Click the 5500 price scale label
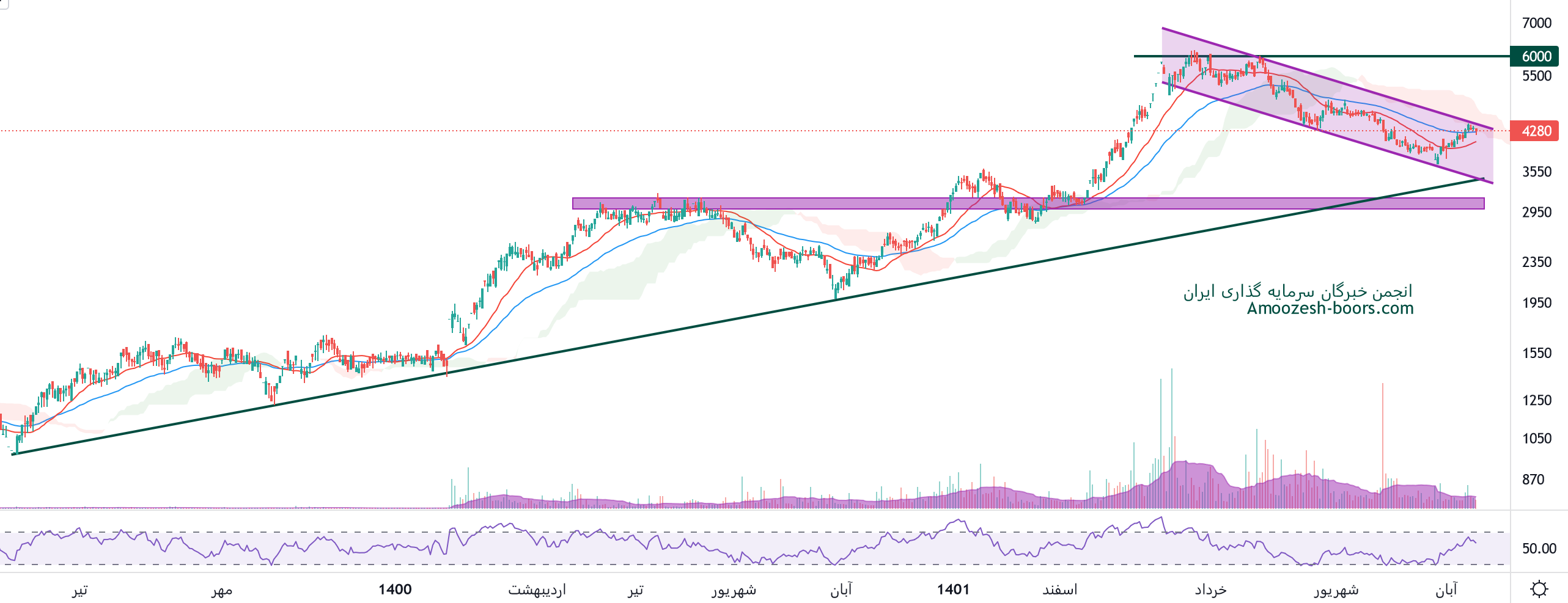1568x603 pixels. (1536, 76)
